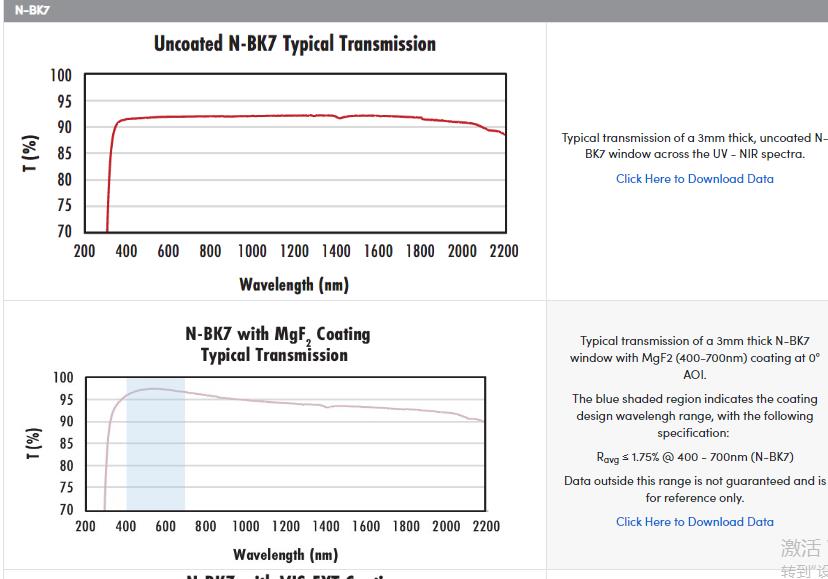Image resolution: width=828 pixels, height=579 pixels.
Task: Click the blue shaded coating design region
Action: pyautogui.click(x=156, y=460)
